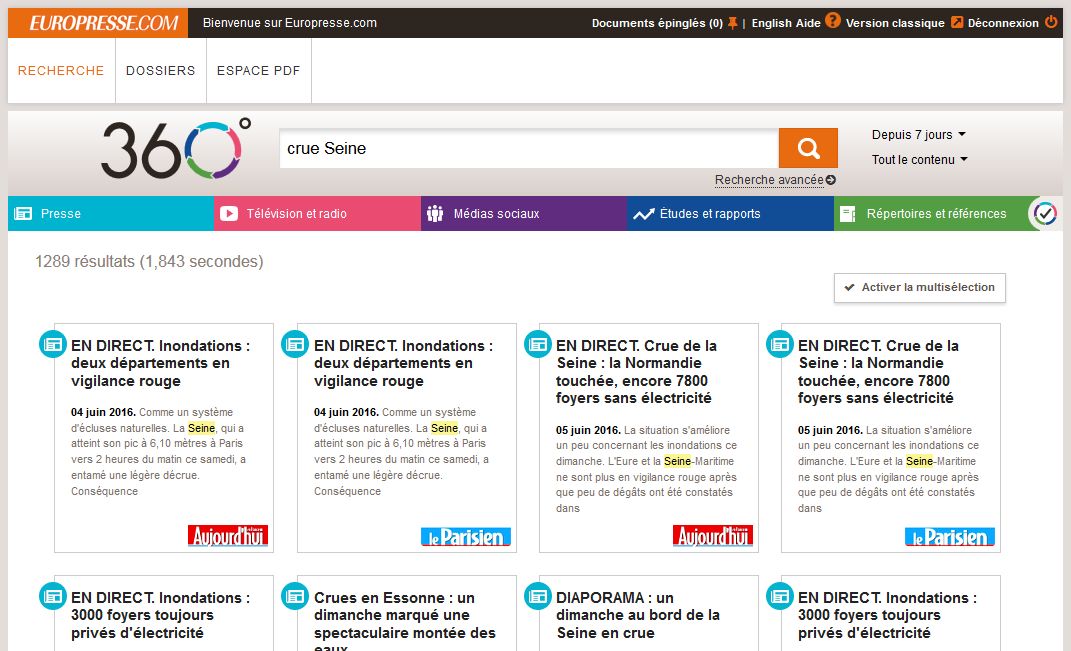Click the press icon on le Parisien's "vigilance rouge" card
Screen dimensions: 1071x651
point(295,344)
